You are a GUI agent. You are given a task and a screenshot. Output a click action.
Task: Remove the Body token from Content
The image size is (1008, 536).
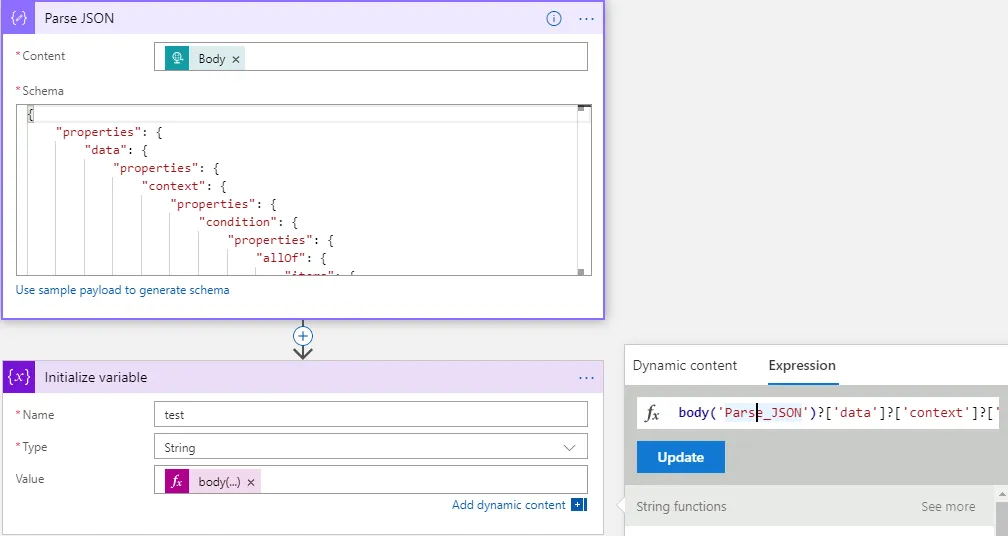click(236, 59)
